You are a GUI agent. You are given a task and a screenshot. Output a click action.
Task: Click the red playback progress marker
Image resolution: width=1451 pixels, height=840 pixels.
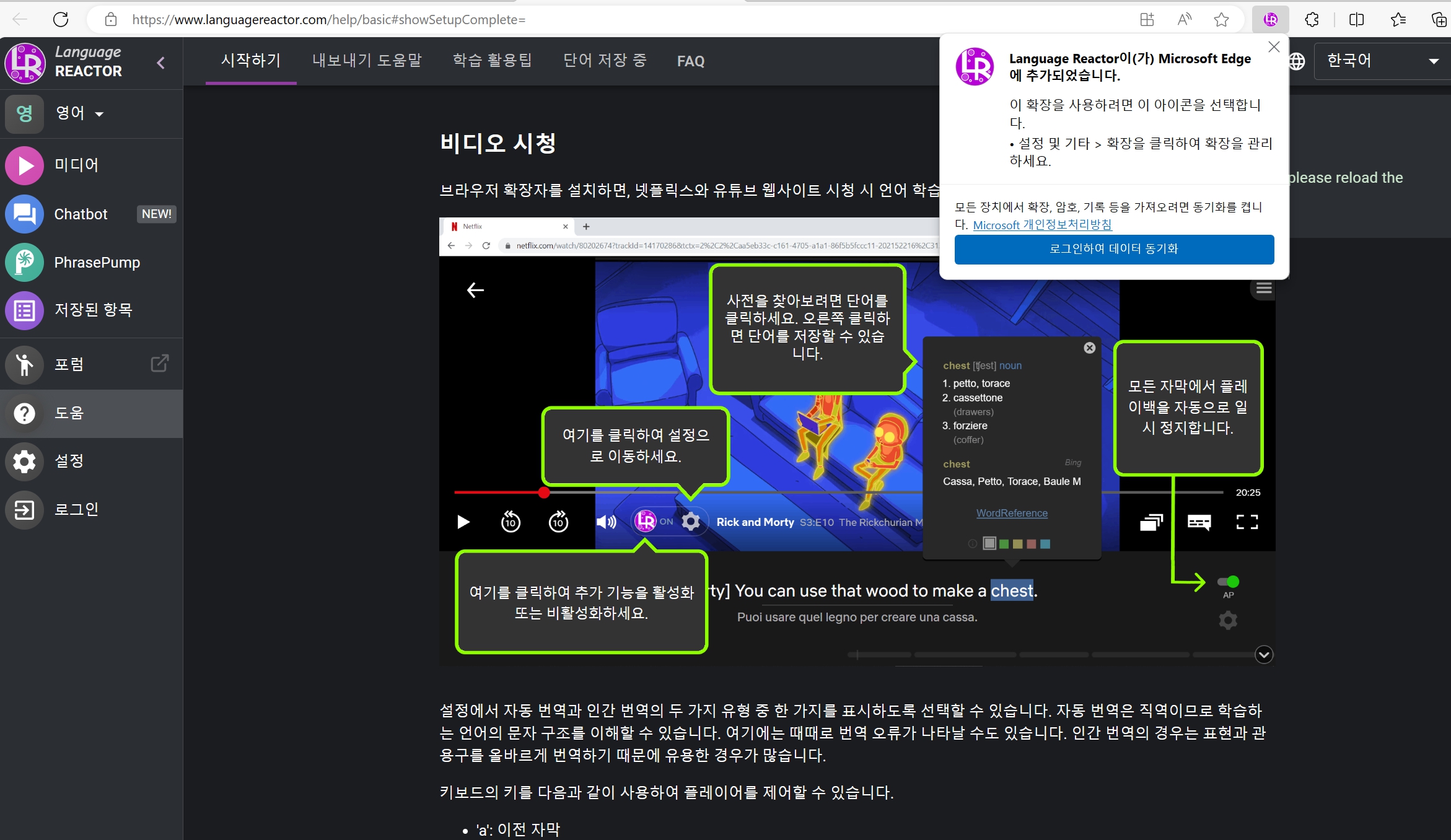coord(543,492)
